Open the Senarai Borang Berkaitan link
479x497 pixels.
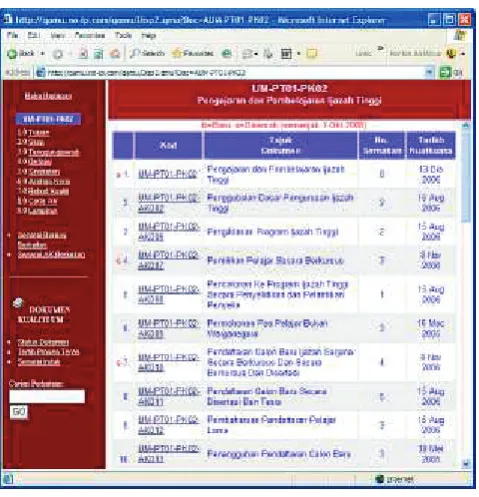click(42, 240)
